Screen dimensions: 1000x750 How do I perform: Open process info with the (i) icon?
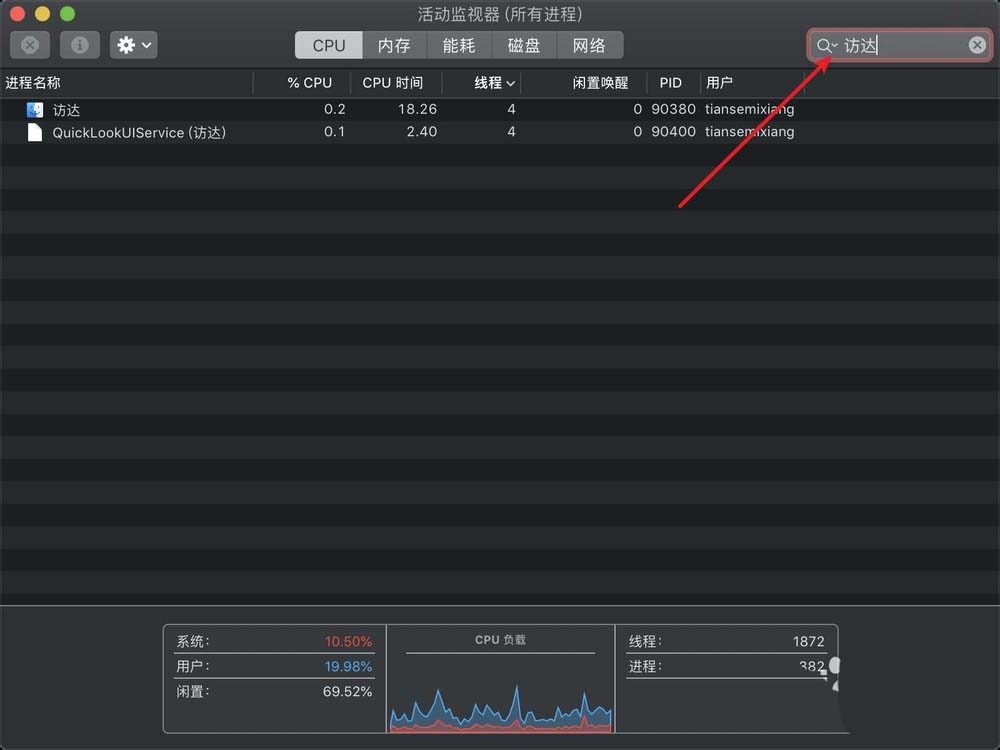point(79,44)
